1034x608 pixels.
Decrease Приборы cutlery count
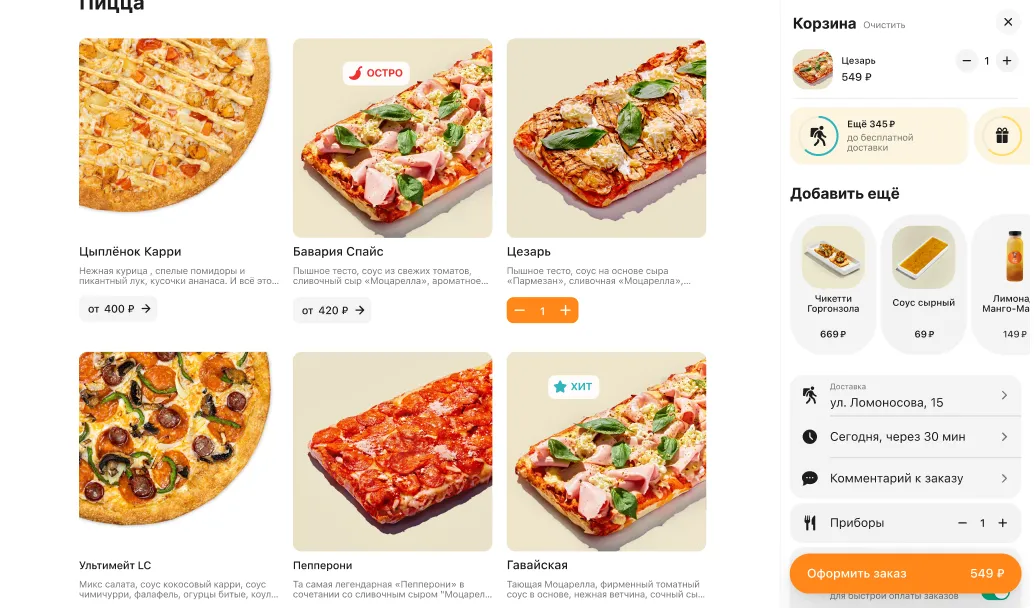962,523
